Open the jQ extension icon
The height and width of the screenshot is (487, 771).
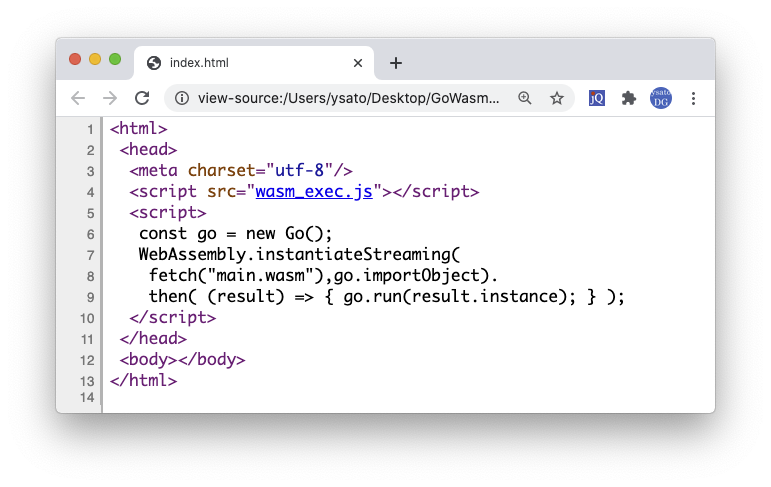597,98
